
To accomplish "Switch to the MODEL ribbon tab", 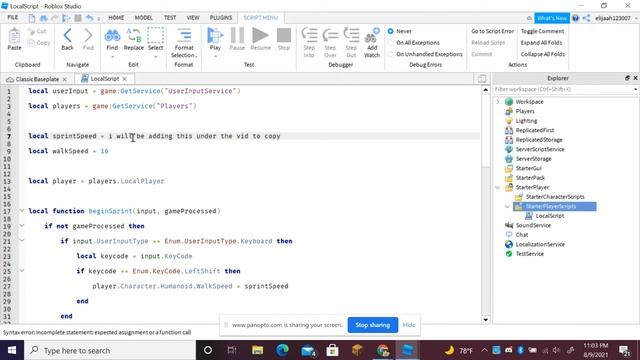I will click(x=144, y=18).
